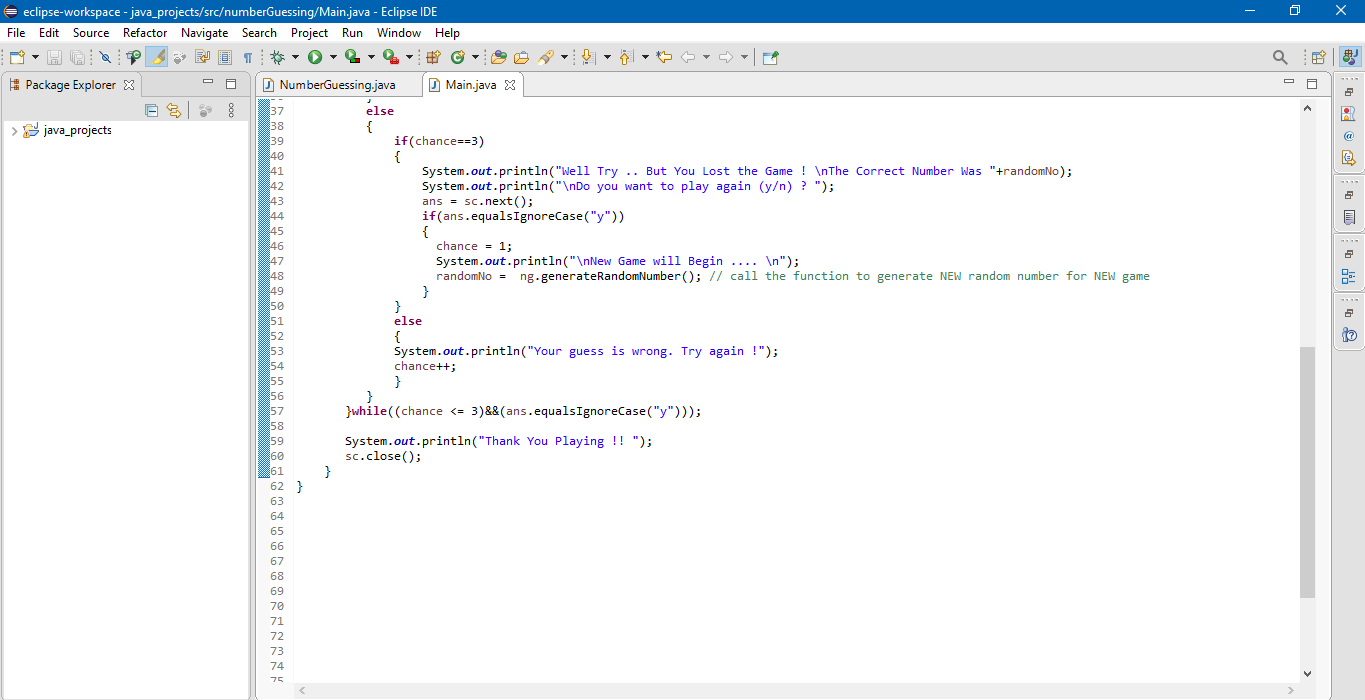Click the Open Perspective icon

[x=1318, y=57]
